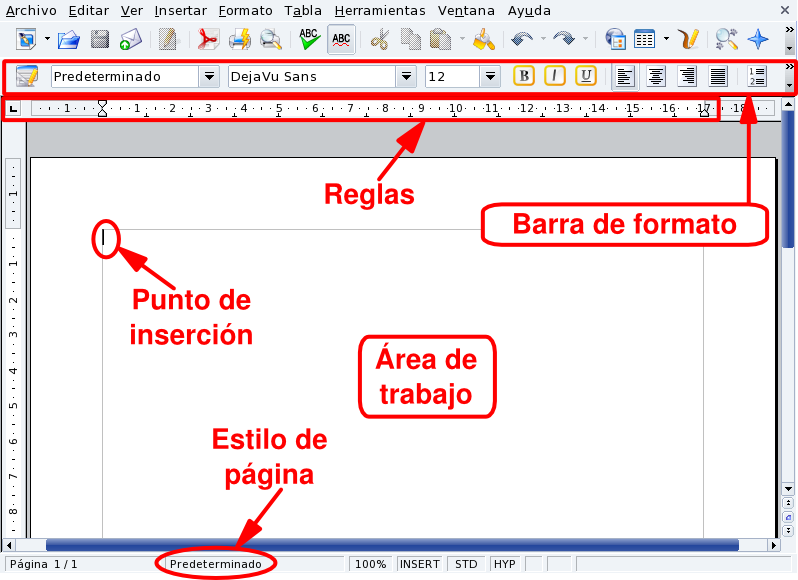The height and width of the screenshot is (580, 798).
Task: Click the New document icon
Action: tap(26, 39)
